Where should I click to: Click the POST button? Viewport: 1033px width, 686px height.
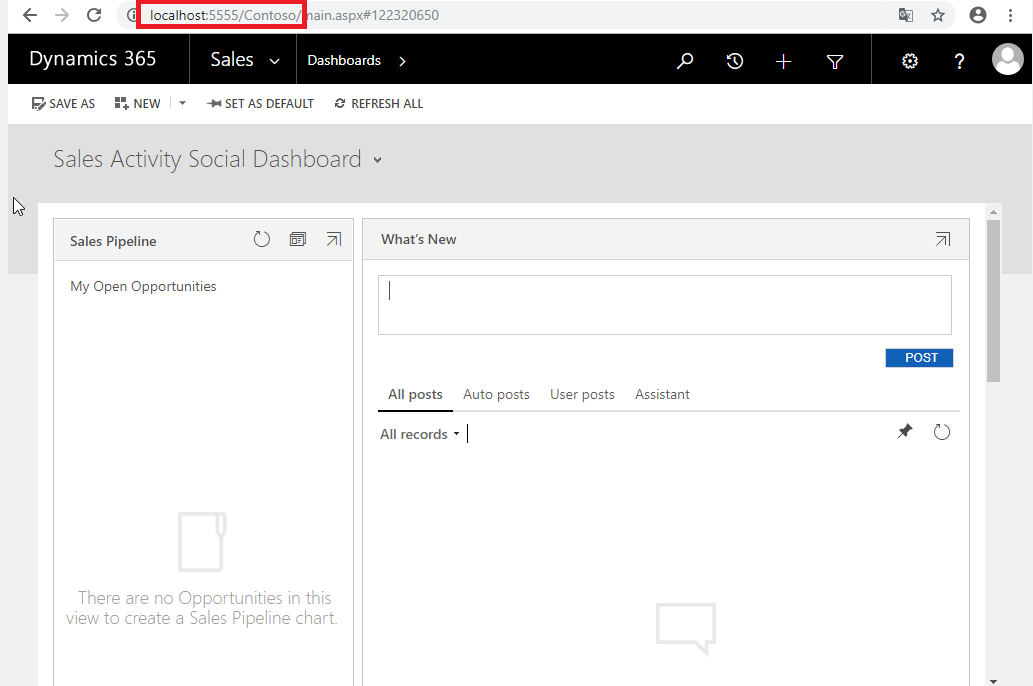coord(918,357)
